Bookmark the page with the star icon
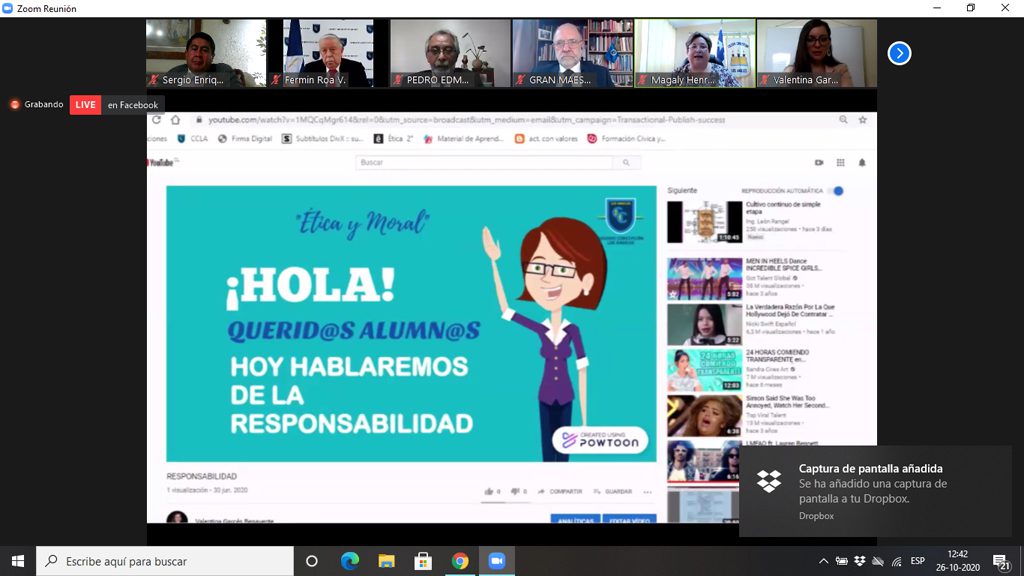The width and height of the screenshot is (1024, 576). [862, 120]
